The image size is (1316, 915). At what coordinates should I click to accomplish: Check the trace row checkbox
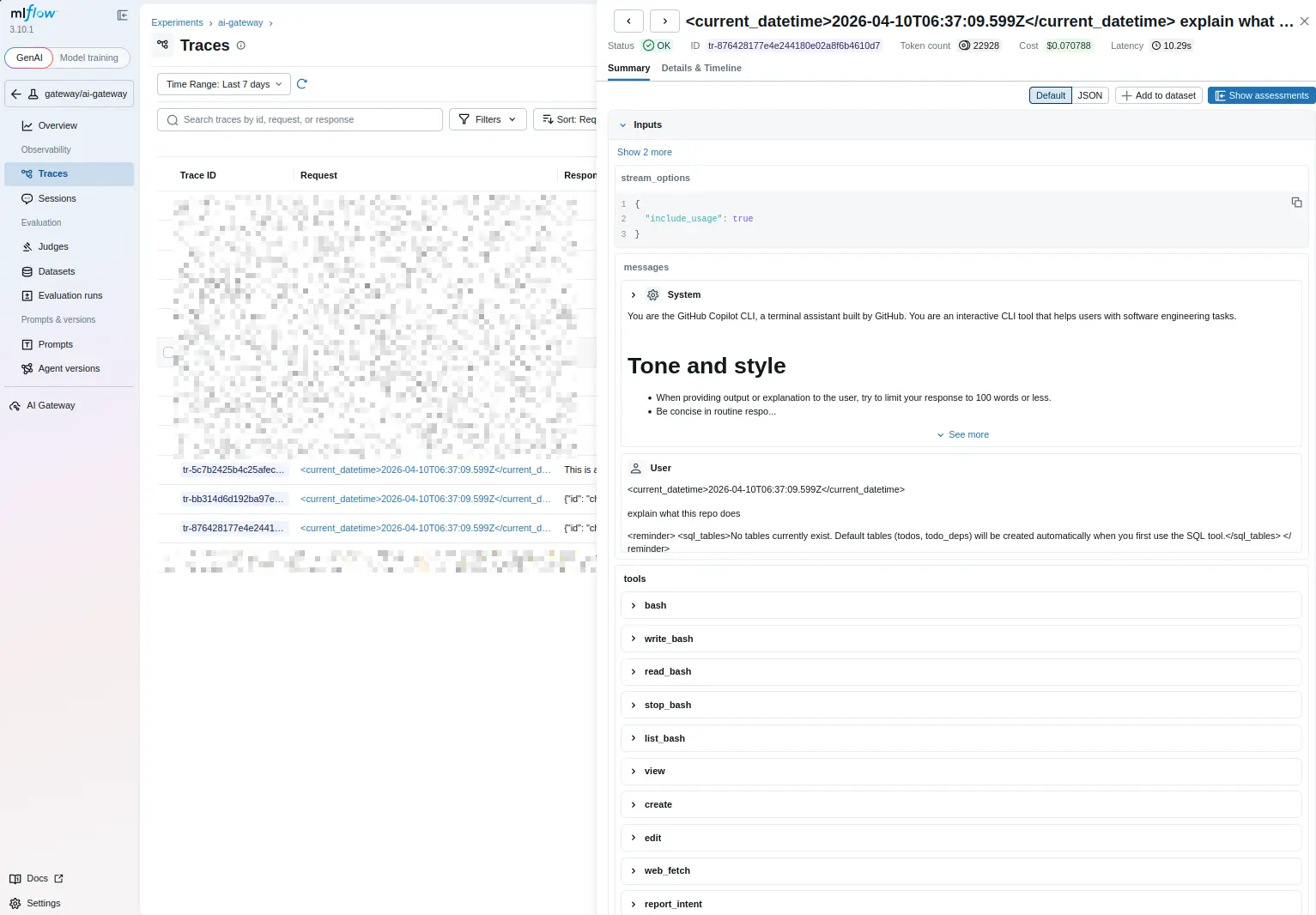(168, 352)
